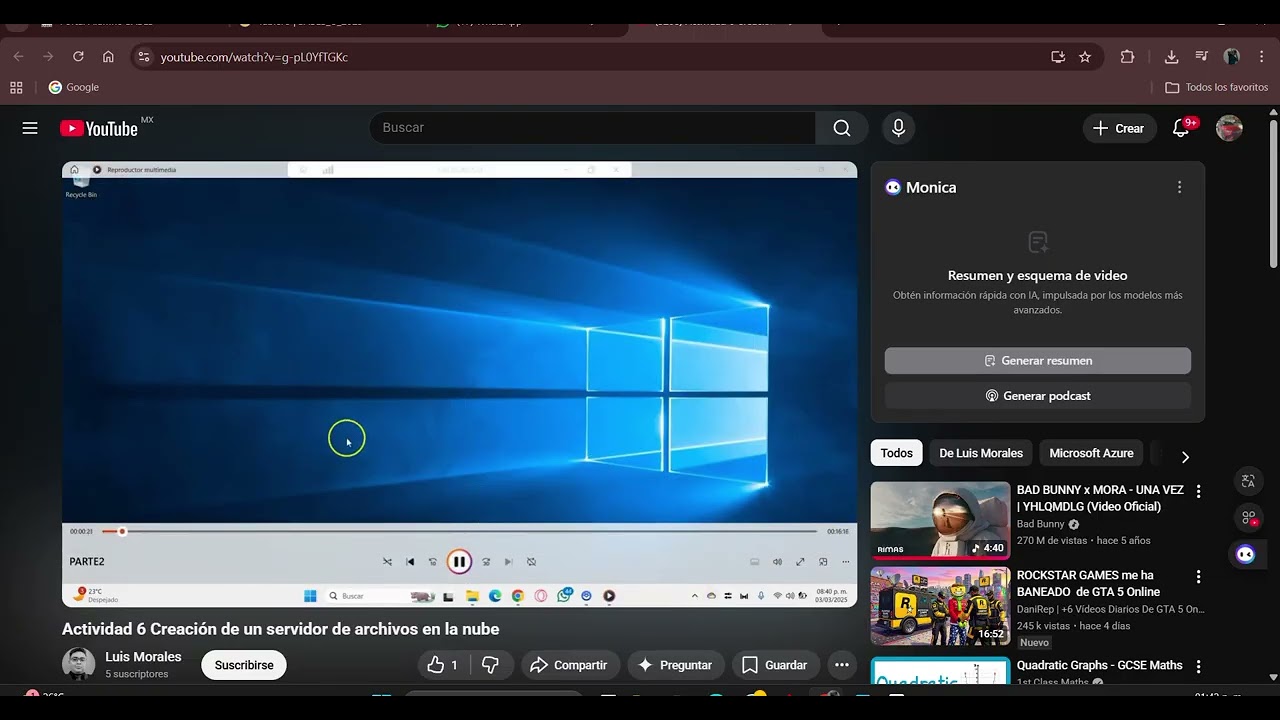Open Monica panel options menu
This screenshot has height=720, width=1280.
1179,187
